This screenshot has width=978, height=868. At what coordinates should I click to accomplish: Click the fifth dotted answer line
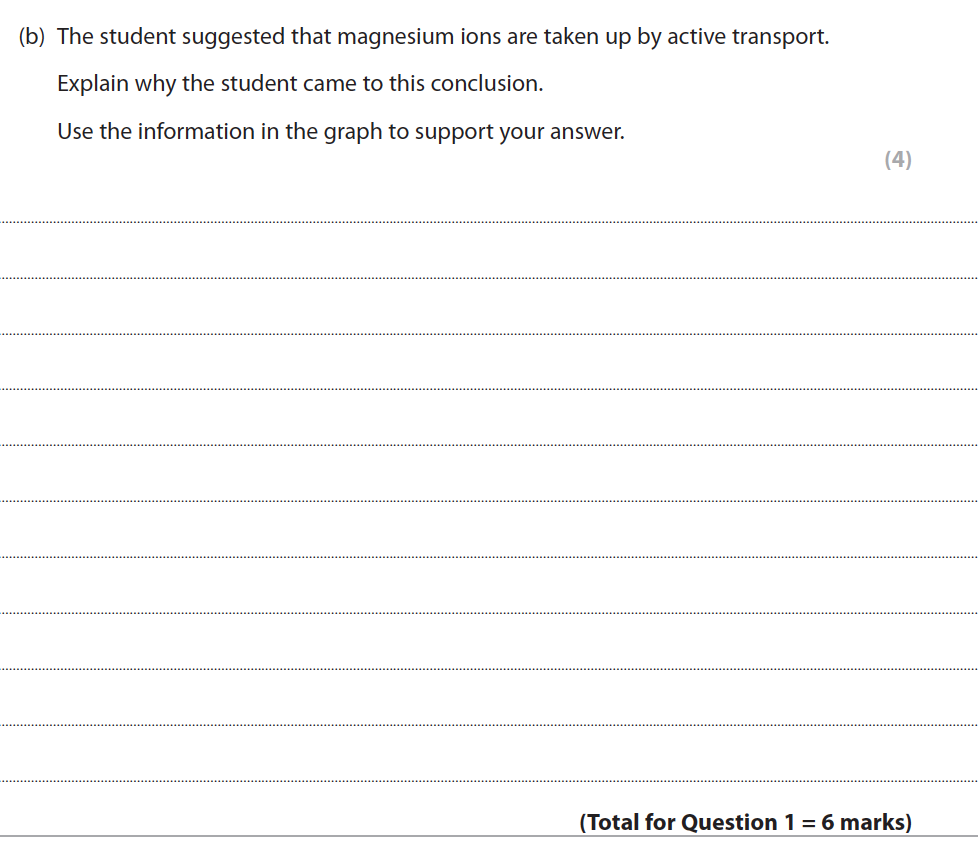click(489, 445)
